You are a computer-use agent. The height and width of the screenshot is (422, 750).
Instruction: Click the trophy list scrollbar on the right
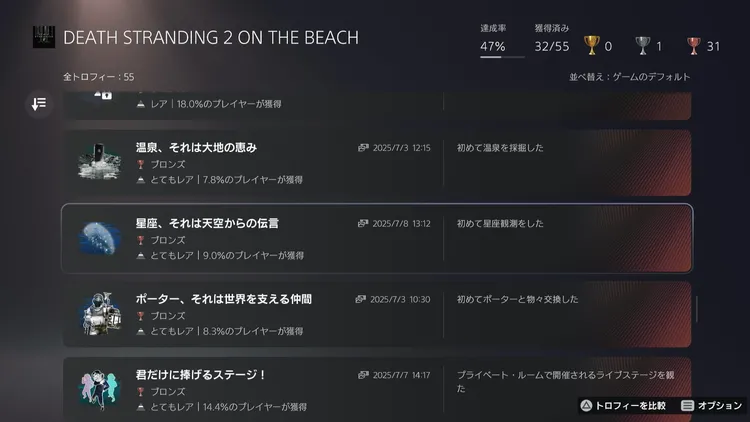pyautogui.click(x=696, y=307)
